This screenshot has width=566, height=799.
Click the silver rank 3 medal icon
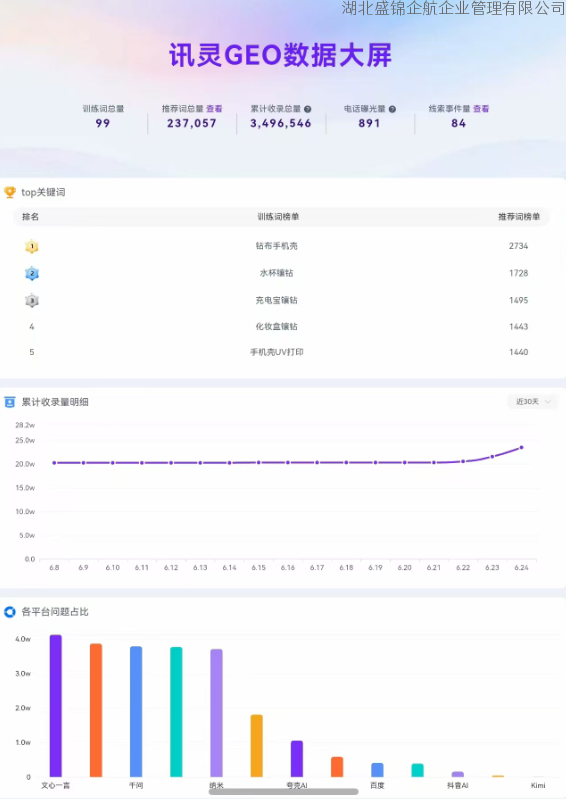(32, 301)
